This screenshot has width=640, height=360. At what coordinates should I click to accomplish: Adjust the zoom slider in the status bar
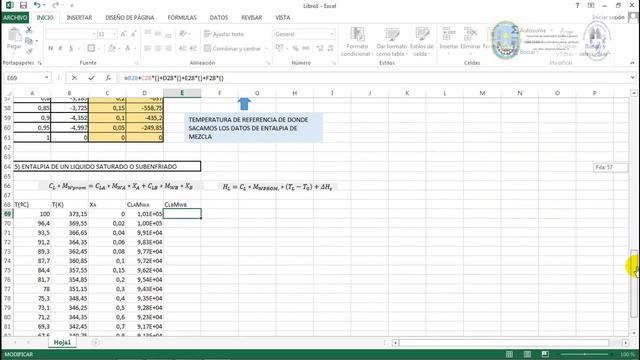click(x=584, y=354)
